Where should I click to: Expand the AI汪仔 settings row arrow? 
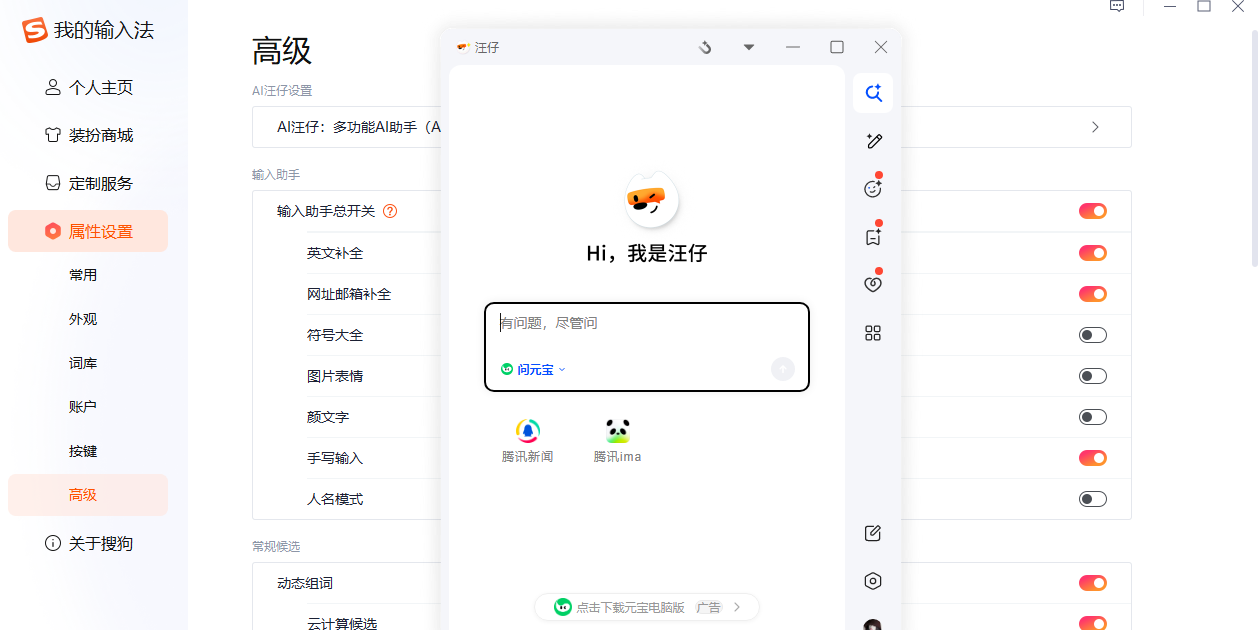point(1095,127)
